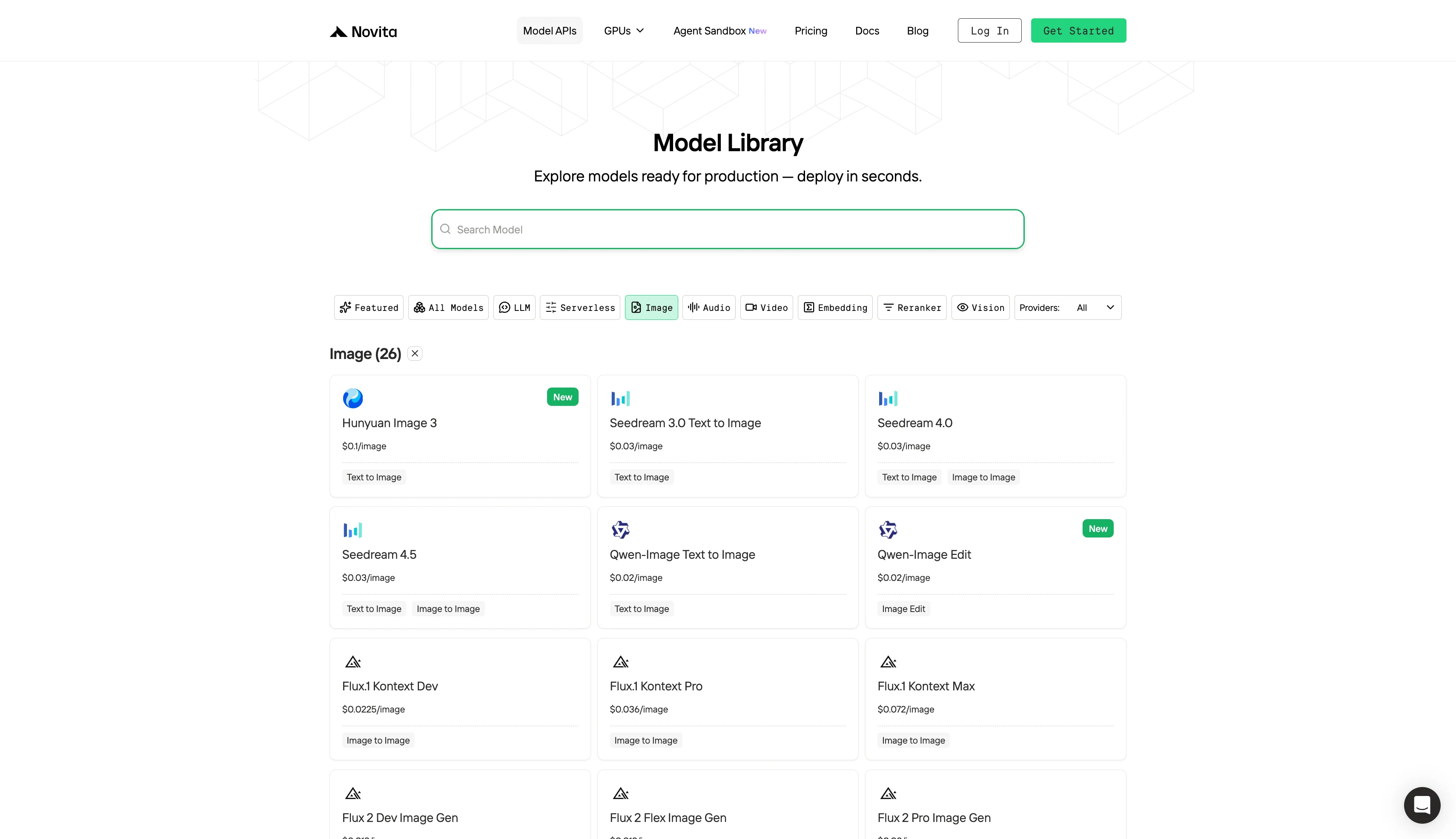Select the Reranker filter
The width and height of the screenshot is (1456, 839).
click(x=912, y=308)
